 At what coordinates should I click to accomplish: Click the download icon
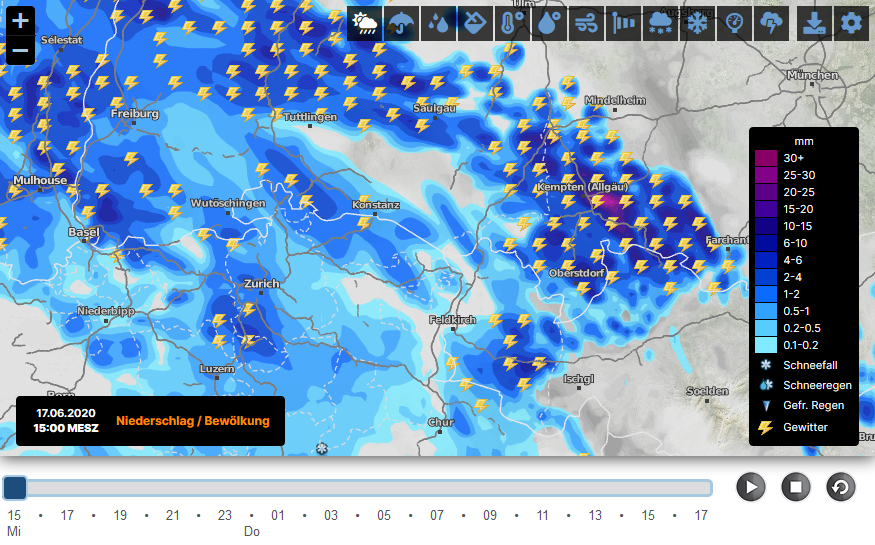(x=815, y=23)
